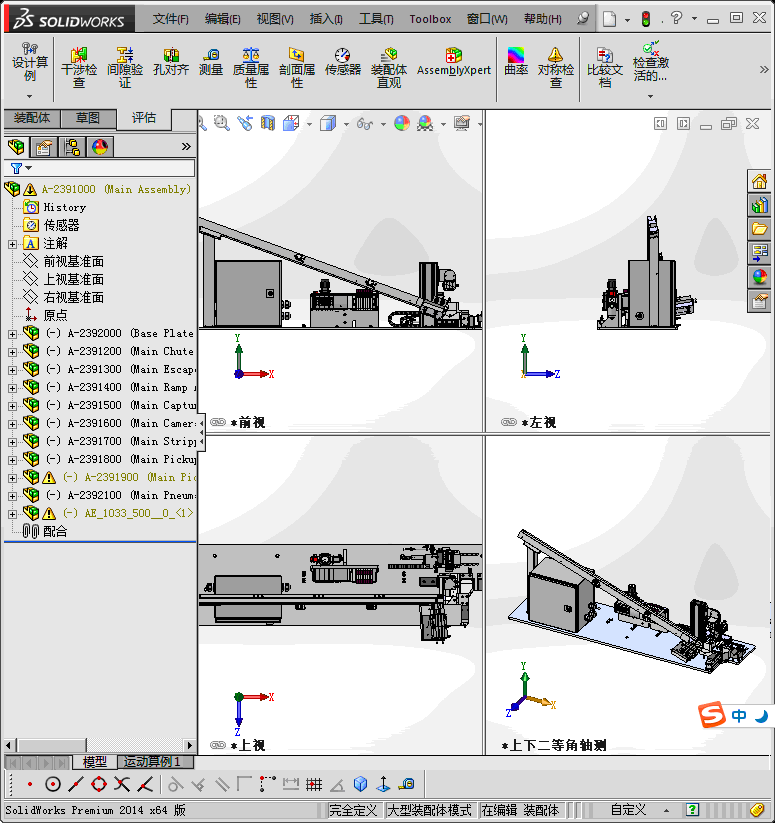Select the Measure (测量) tool

(211, 62)
